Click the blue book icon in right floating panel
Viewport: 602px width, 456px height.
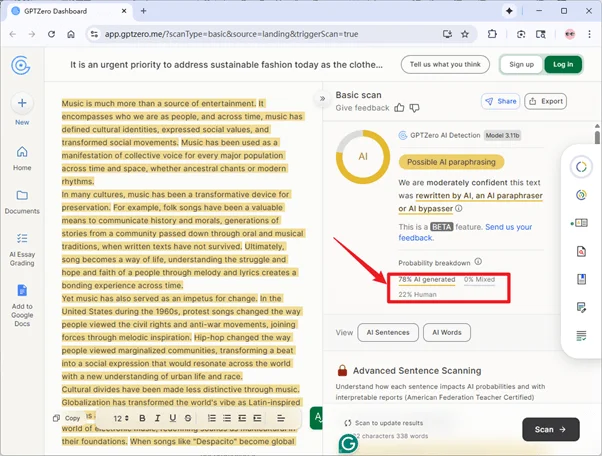coord(581,279)
